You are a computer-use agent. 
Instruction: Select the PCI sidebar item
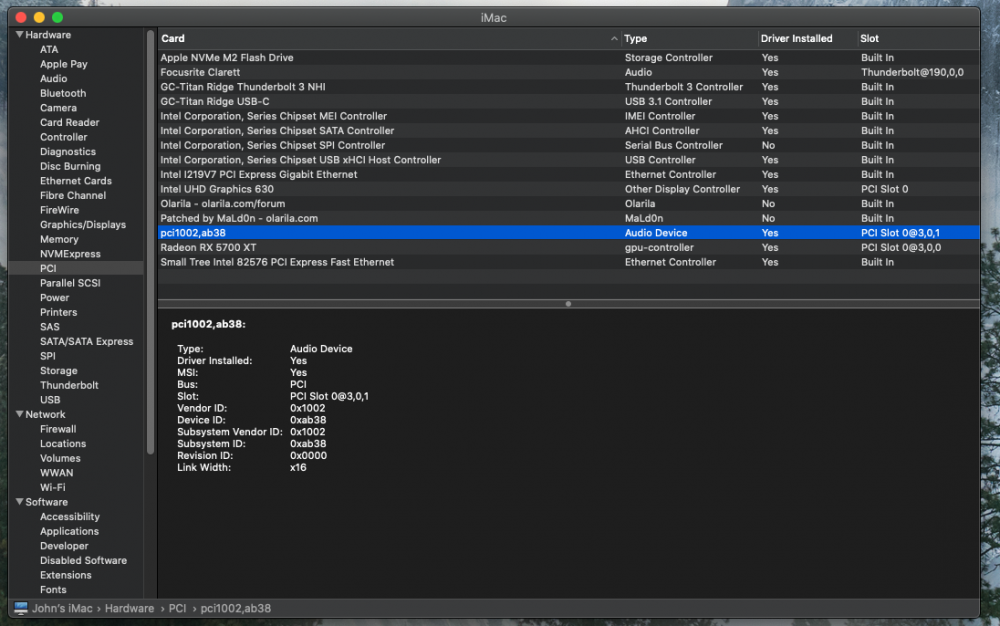click(76, 268)
